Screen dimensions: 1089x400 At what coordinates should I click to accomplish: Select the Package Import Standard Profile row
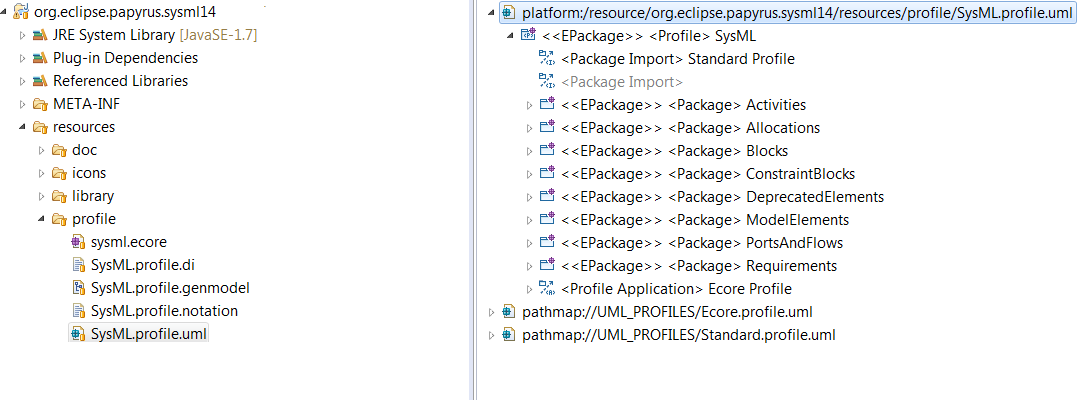coord(678,59)
